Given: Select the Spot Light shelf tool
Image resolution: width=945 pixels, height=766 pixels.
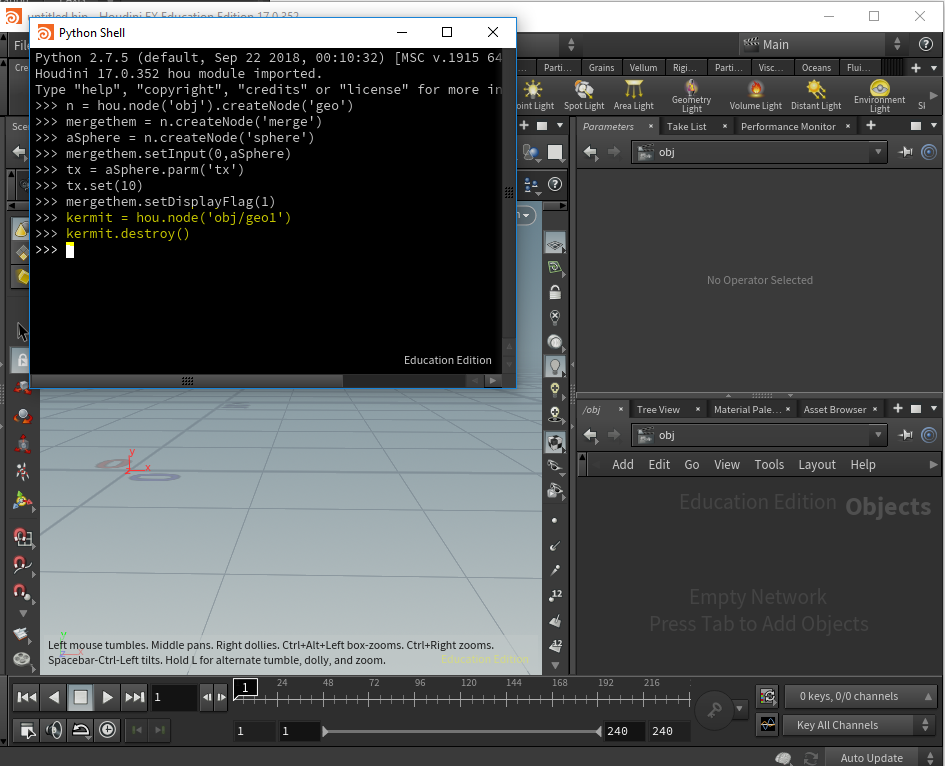Looking at the screenshot, I should (584, 95).
